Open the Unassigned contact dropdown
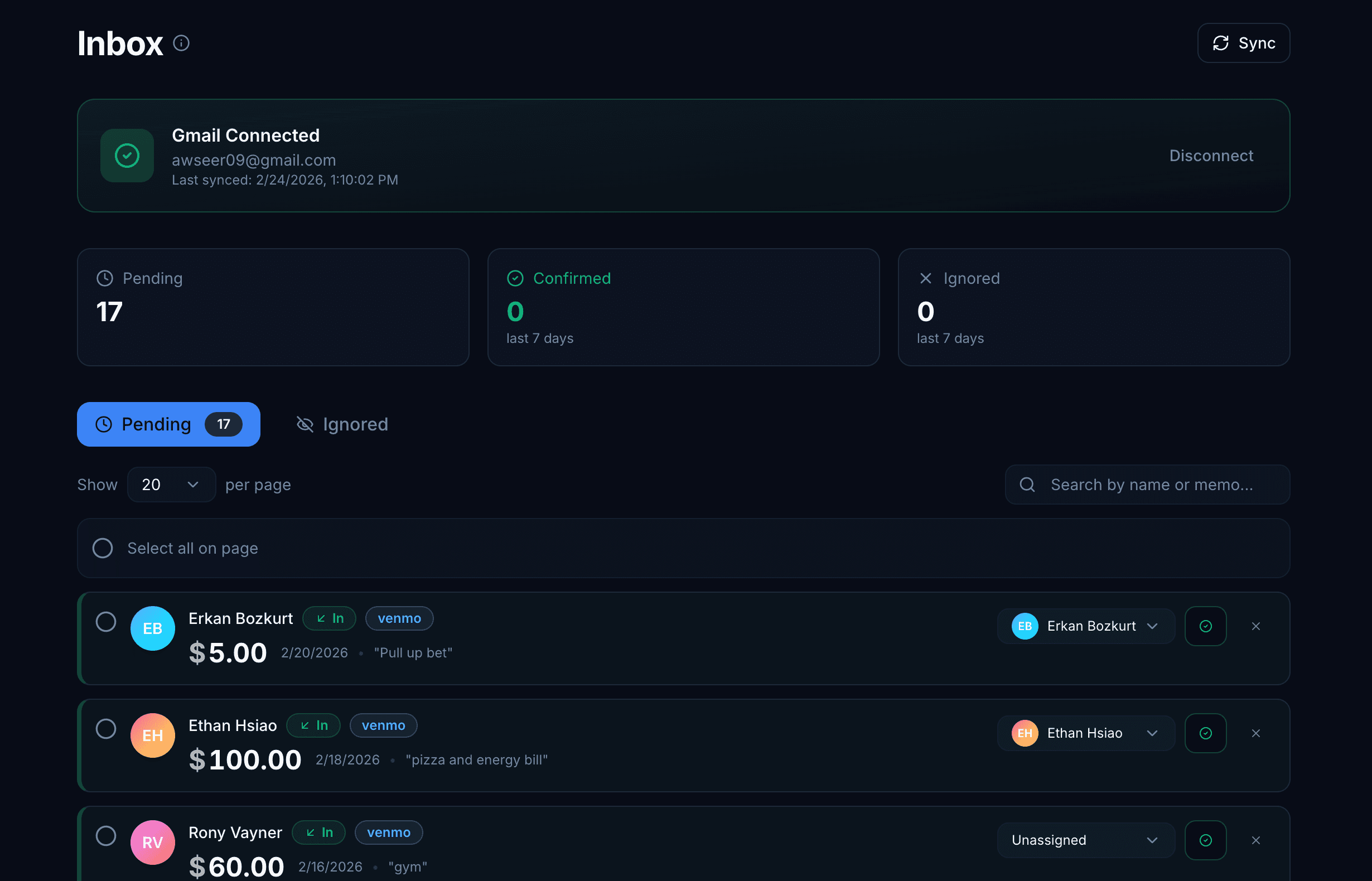 1085,840
